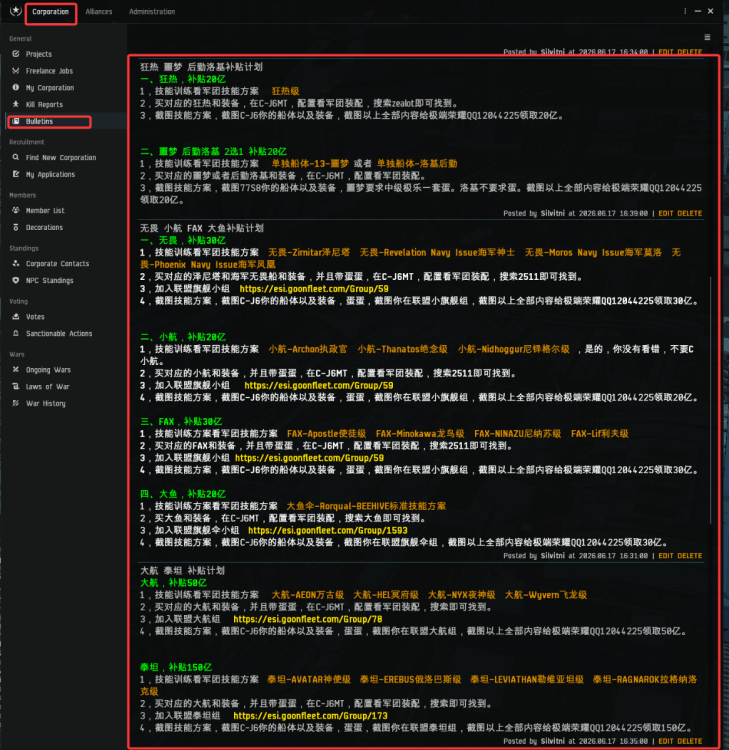Open Kill Reports star icon
This screenshot has width=729, height=750.
(x=16, y=104)
